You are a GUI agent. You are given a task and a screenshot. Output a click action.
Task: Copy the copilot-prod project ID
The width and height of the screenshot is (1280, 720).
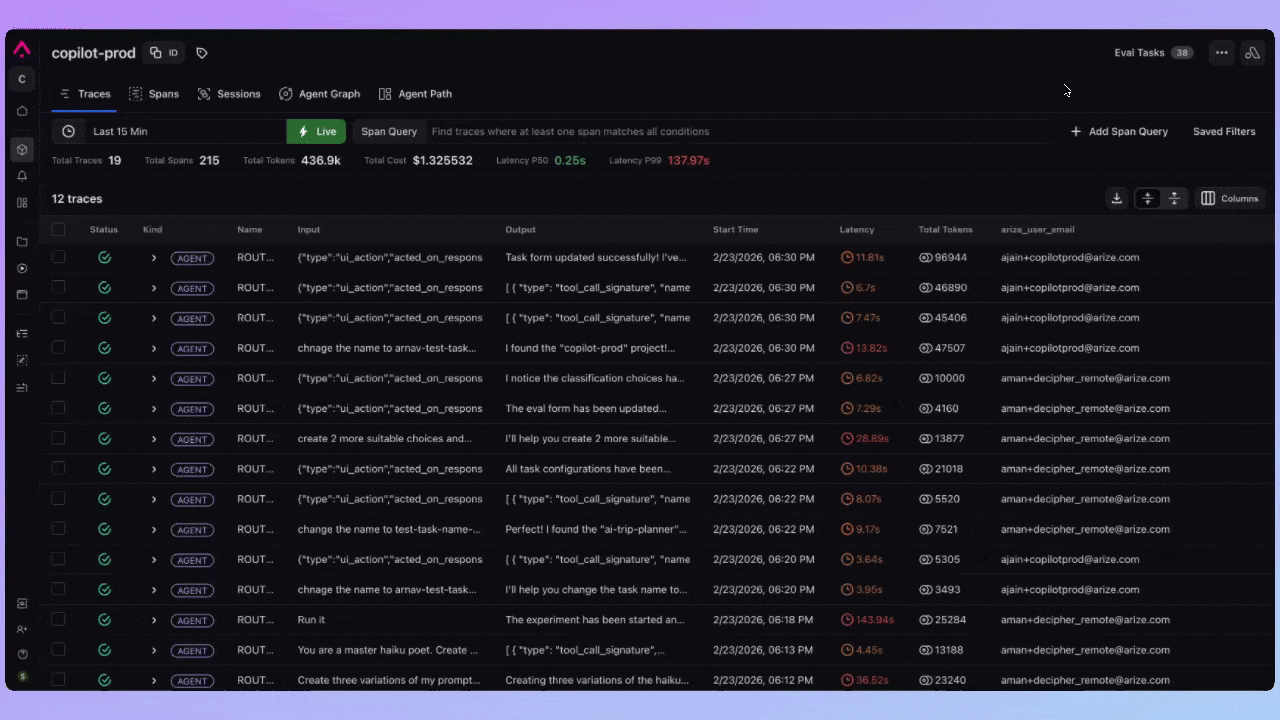[x=165, y=53]
